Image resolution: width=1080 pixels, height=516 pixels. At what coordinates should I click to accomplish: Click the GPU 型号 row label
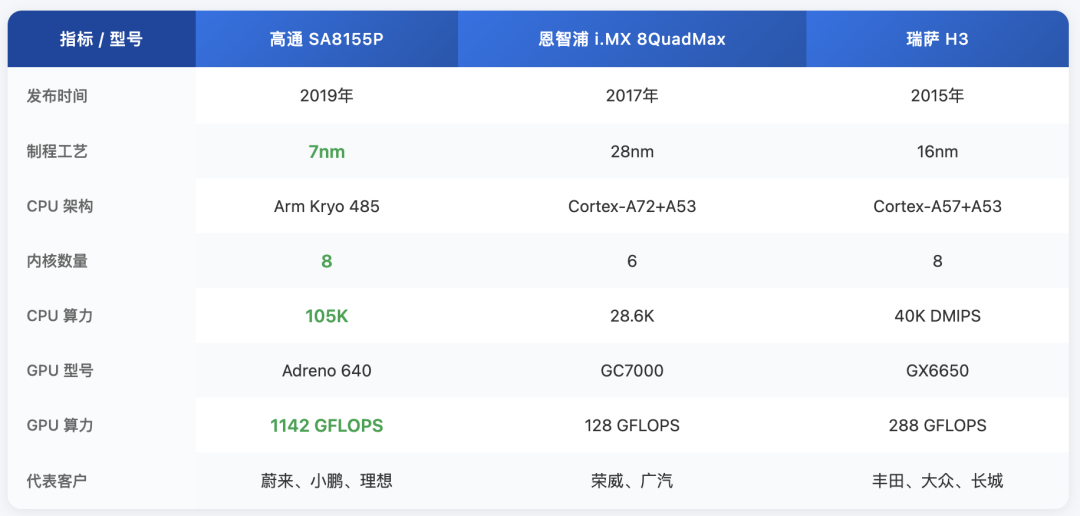(60, 371)
